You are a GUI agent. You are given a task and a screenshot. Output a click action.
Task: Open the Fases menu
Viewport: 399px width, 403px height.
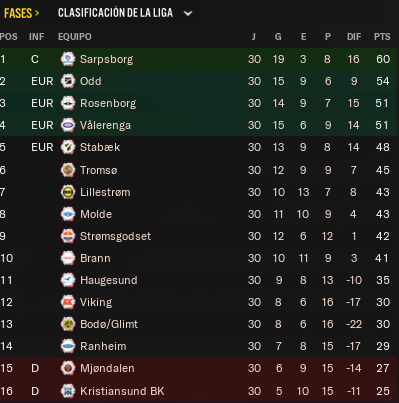[21, 13]
